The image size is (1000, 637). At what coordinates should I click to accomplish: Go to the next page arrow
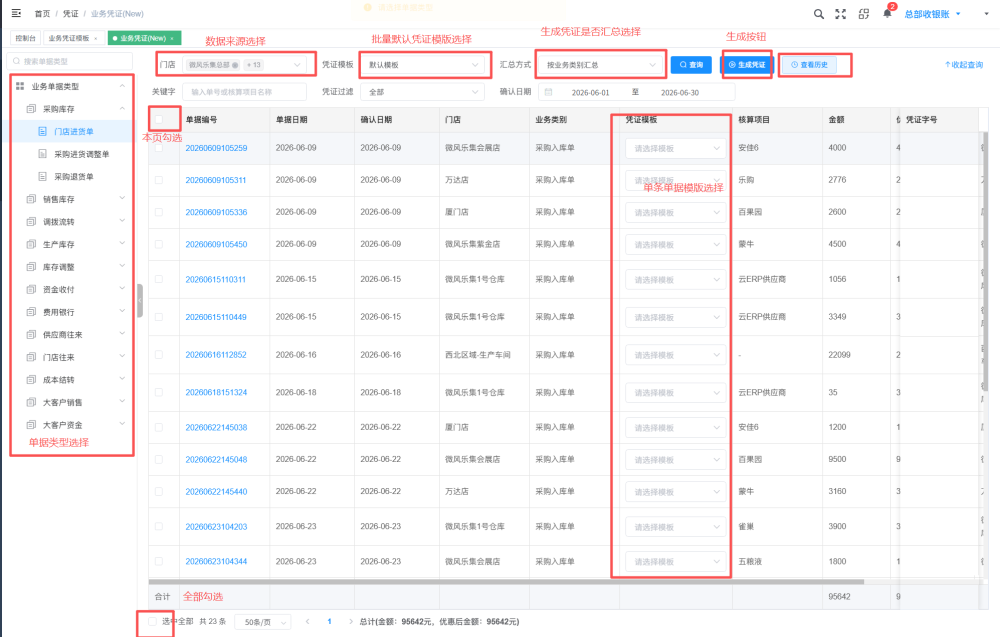point(351,621)
